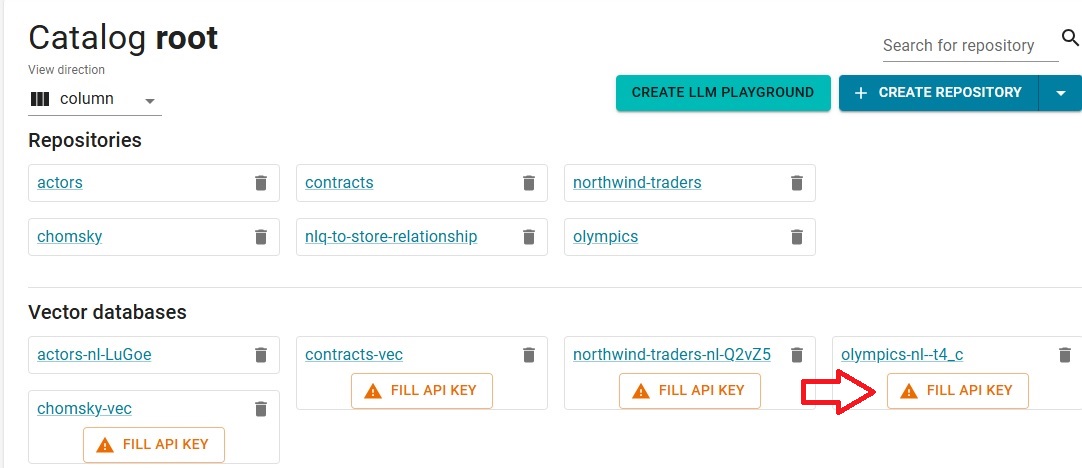Click trash icon for contracts repository

[529, 183]
